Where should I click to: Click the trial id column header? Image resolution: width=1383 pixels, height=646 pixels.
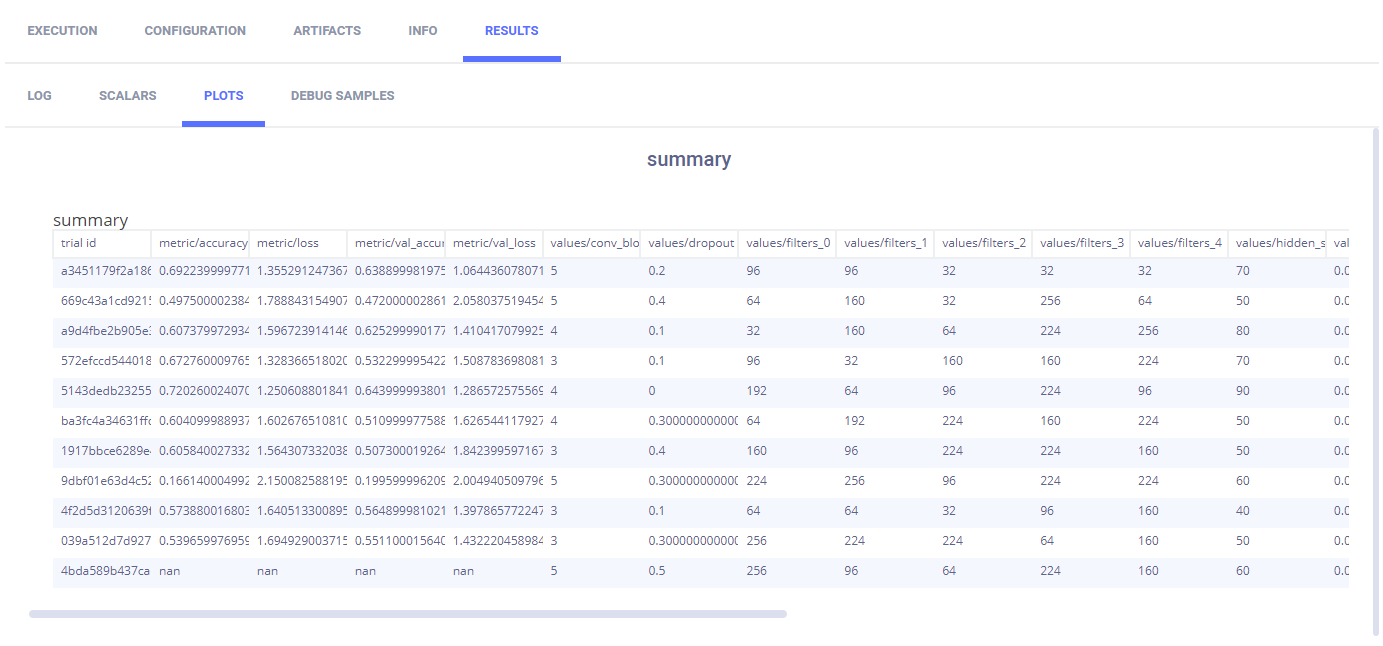(x=100, y=243)
